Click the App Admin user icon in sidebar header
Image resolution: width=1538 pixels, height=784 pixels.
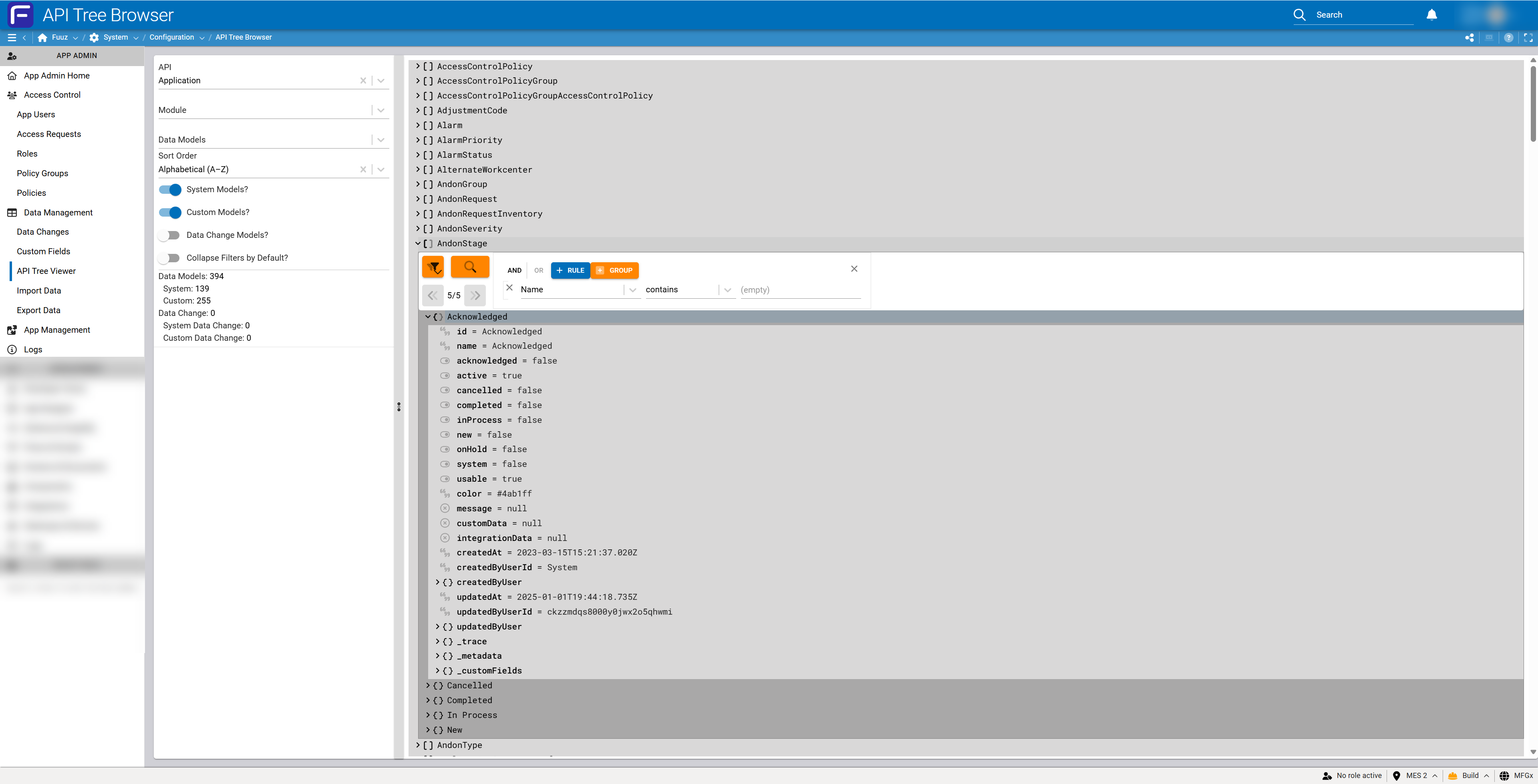click(x=12, y=56)
